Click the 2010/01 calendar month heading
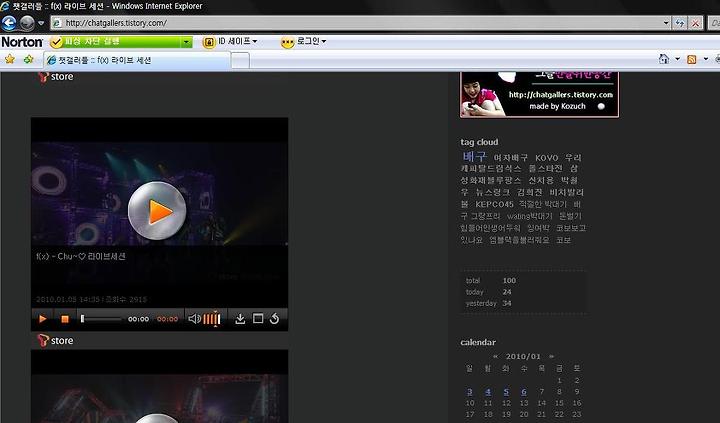720x423 pixels. tap(523, 356)
